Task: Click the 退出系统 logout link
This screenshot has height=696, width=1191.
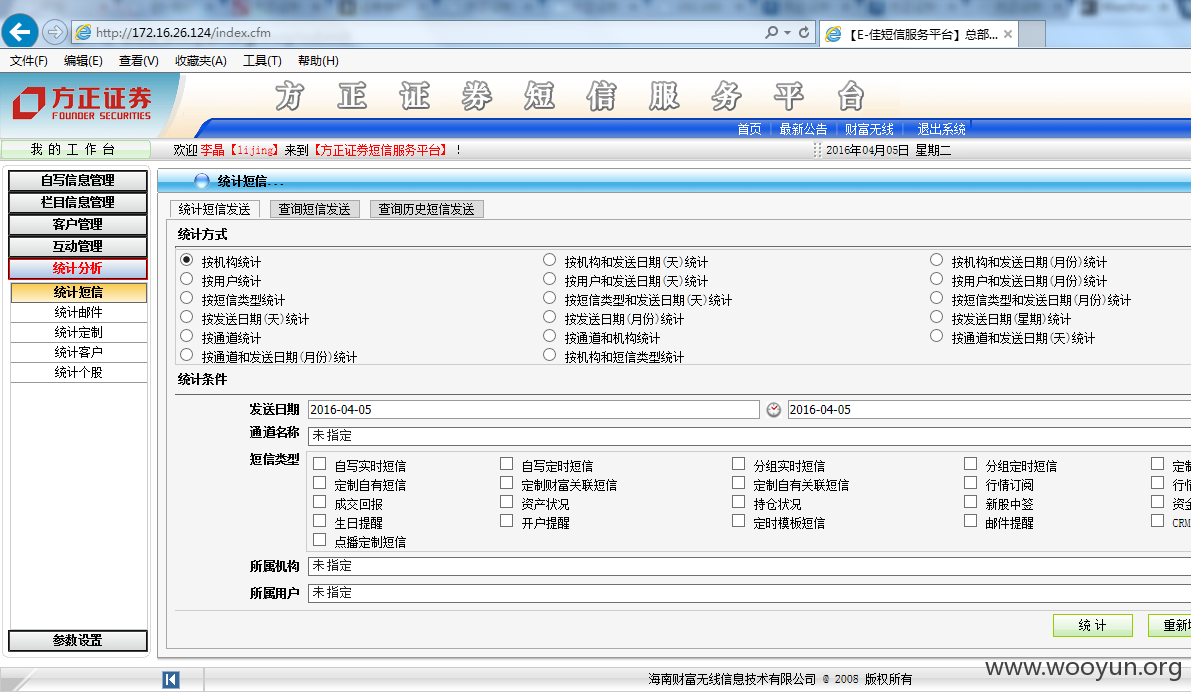Action: pyautogui.click(x=941, y=129)
